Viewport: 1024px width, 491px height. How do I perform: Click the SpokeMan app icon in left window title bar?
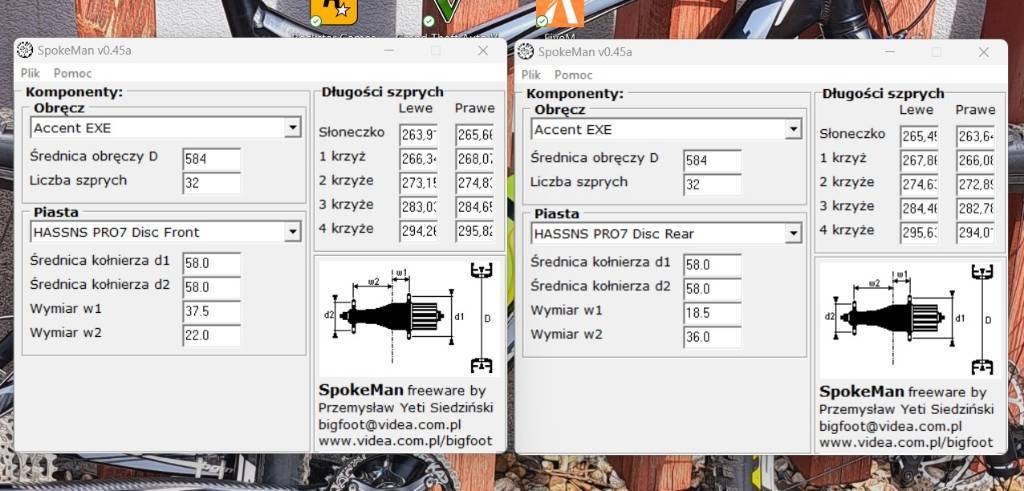coord(25,50)
